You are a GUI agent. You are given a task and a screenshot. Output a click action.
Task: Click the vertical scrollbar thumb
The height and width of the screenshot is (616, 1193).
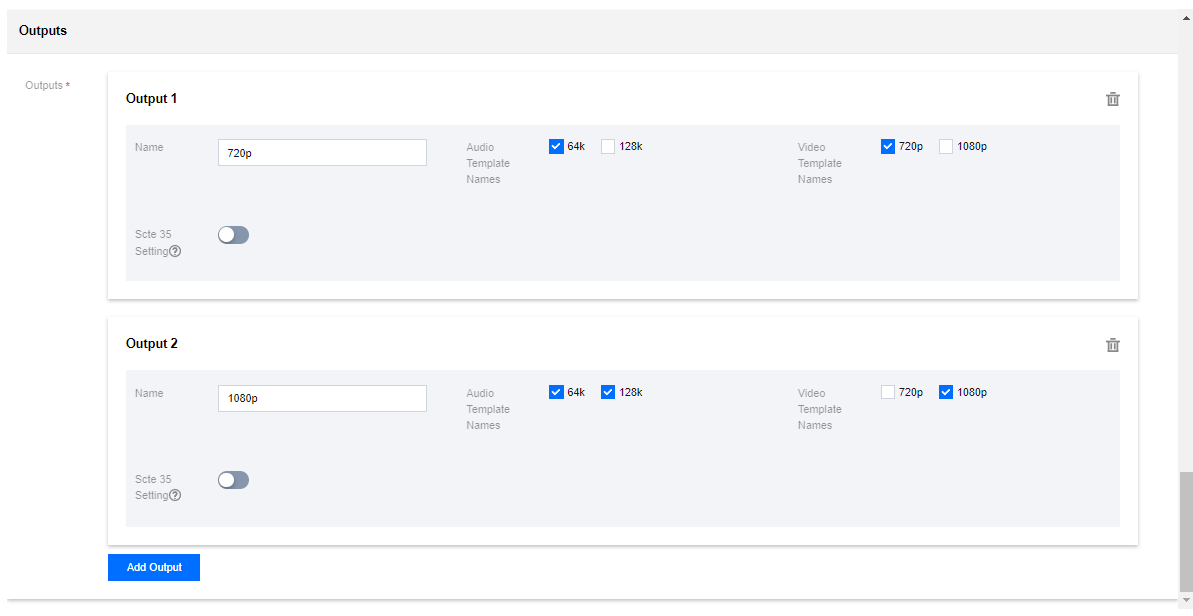pos(1186,530)
